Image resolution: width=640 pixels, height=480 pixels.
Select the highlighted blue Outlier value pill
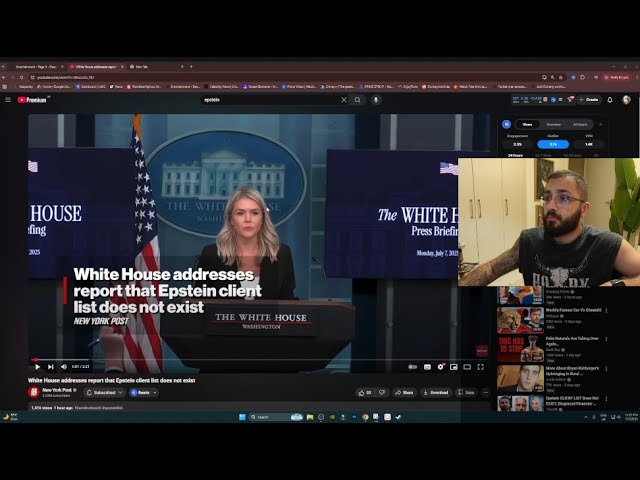click(x=553, y=144)
